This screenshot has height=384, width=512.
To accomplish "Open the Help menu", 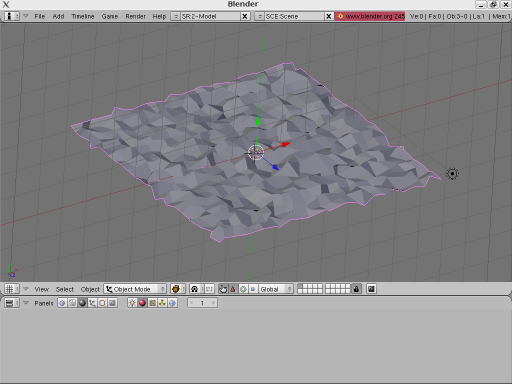I will [x=159, y=16].
